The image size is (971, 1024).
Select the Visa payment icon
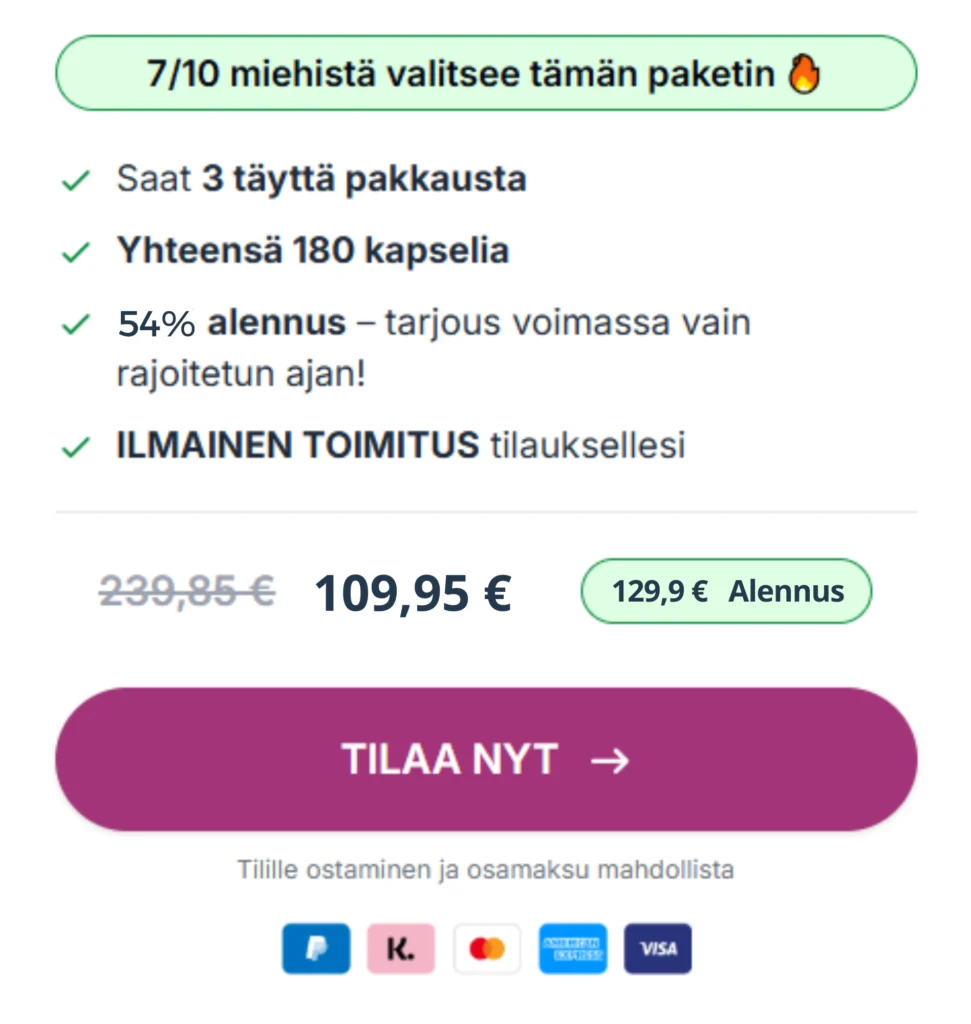click(658, 948)
